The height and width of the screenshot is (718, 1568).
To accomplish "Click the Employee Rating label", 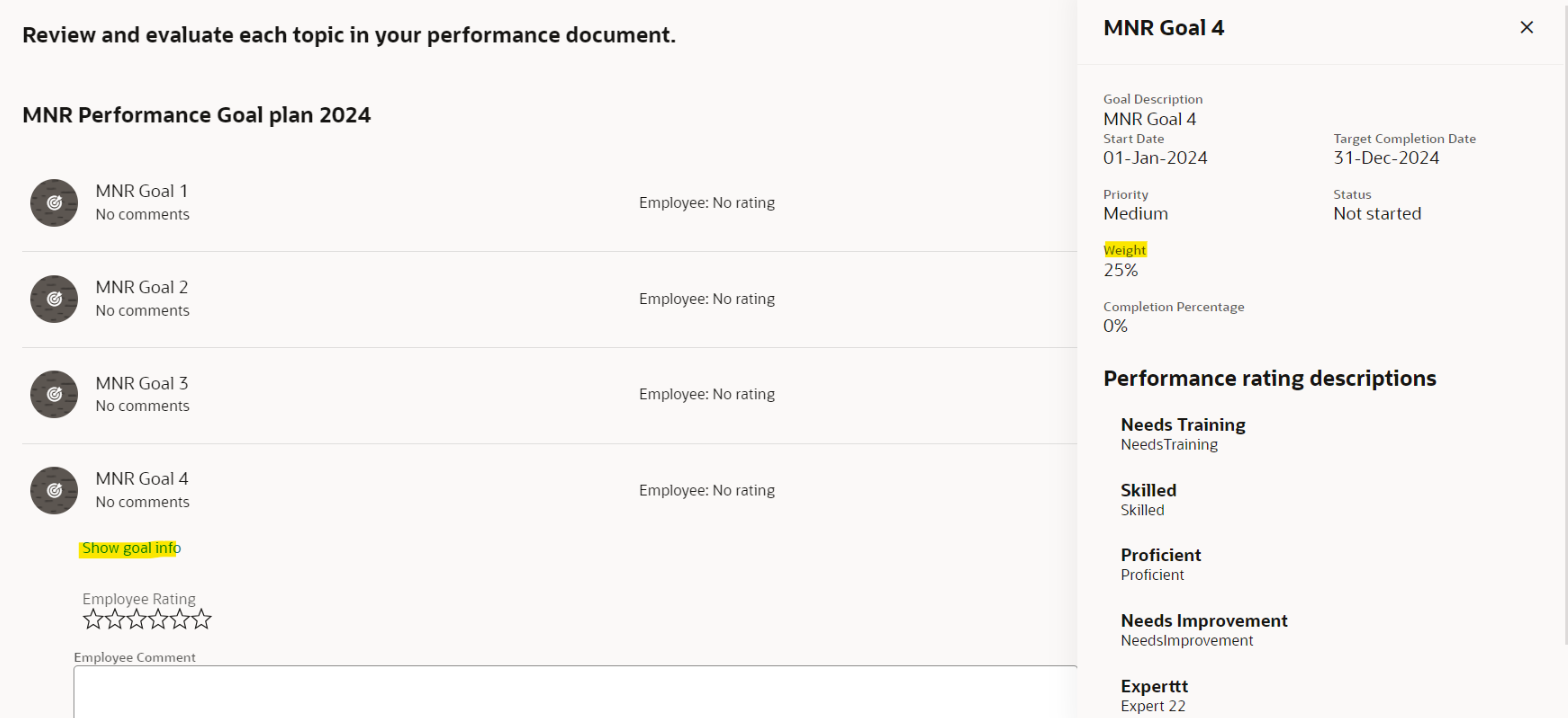I will pyautogui.click(x=139, y=599).
